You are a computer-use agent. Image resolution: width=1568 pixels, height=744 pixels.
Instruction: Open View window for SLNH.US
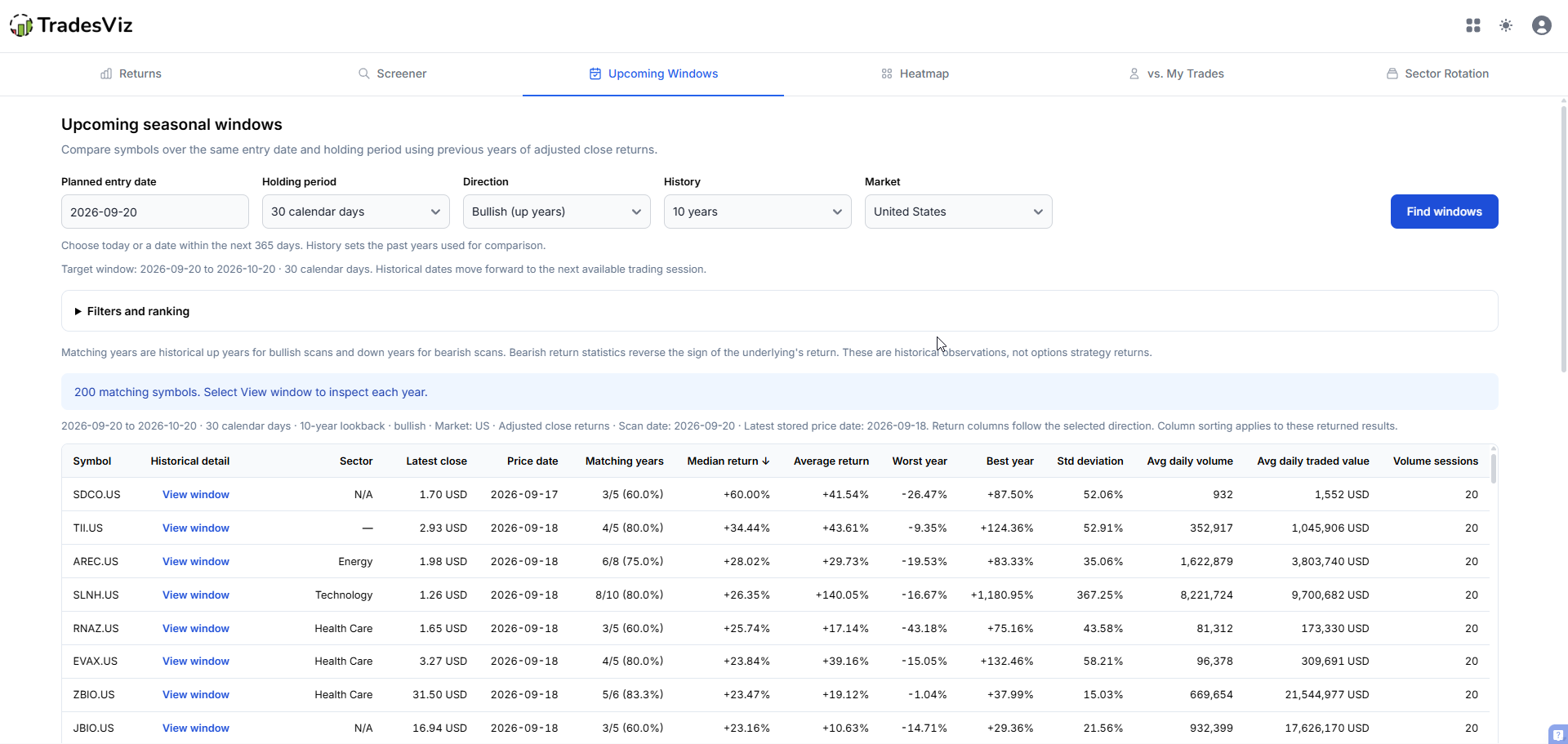click(x=196, y=595)
